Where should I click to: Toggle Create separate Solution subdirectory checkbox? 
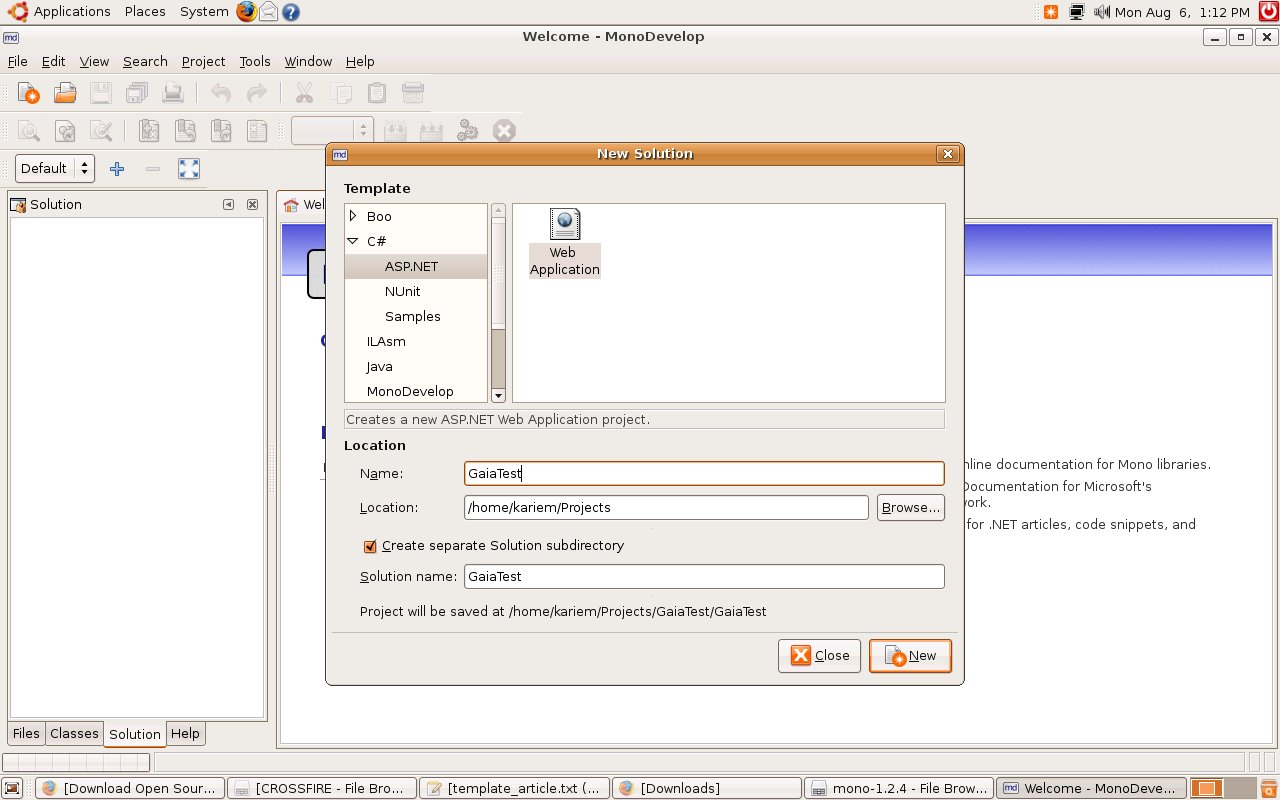click(370, 546)
